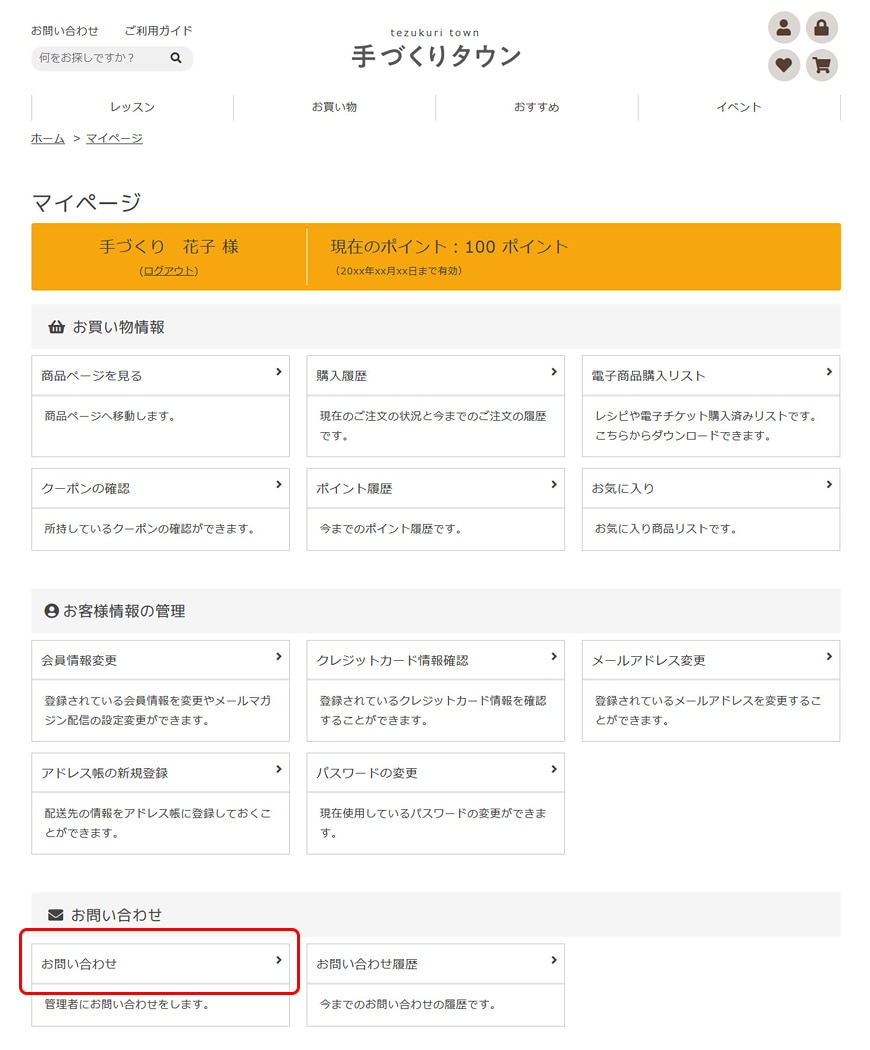This screenshot has width=870, height=1050.
Task: Open the shopping cart icon
Action: coord(822,66)
